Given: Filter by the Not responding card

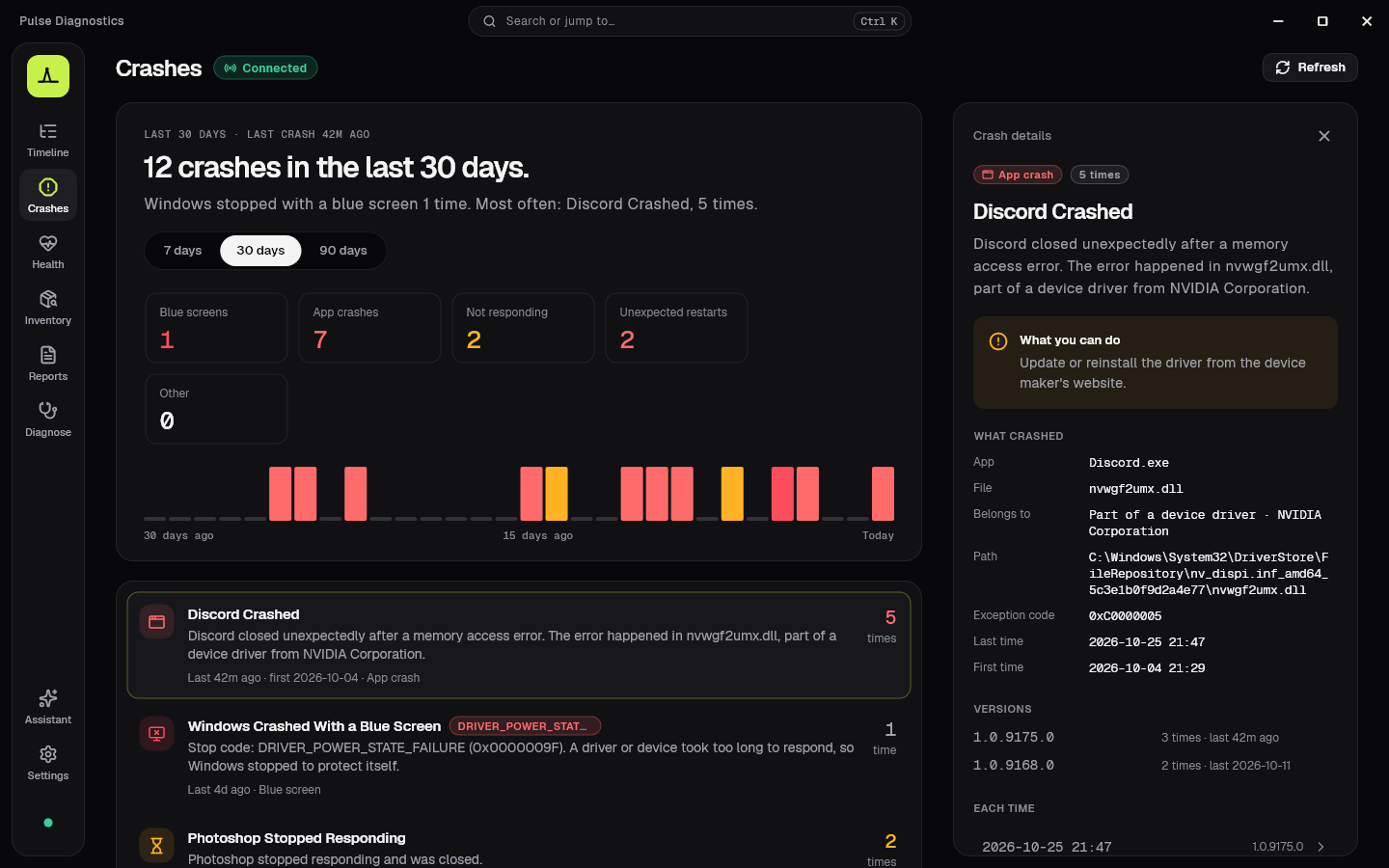Looking at the screenshot, I should coord(523,328).
